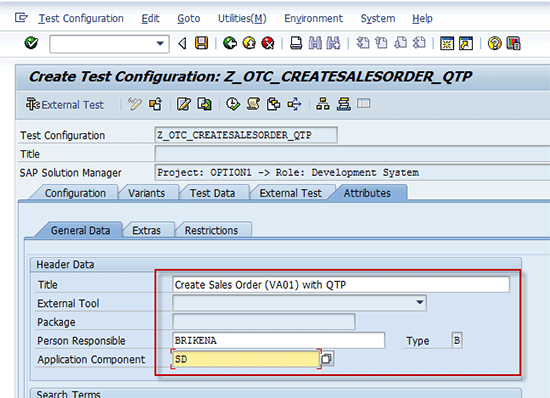Open the Goto menu
This screenshot has width=550, height=398.
[188, 18]
